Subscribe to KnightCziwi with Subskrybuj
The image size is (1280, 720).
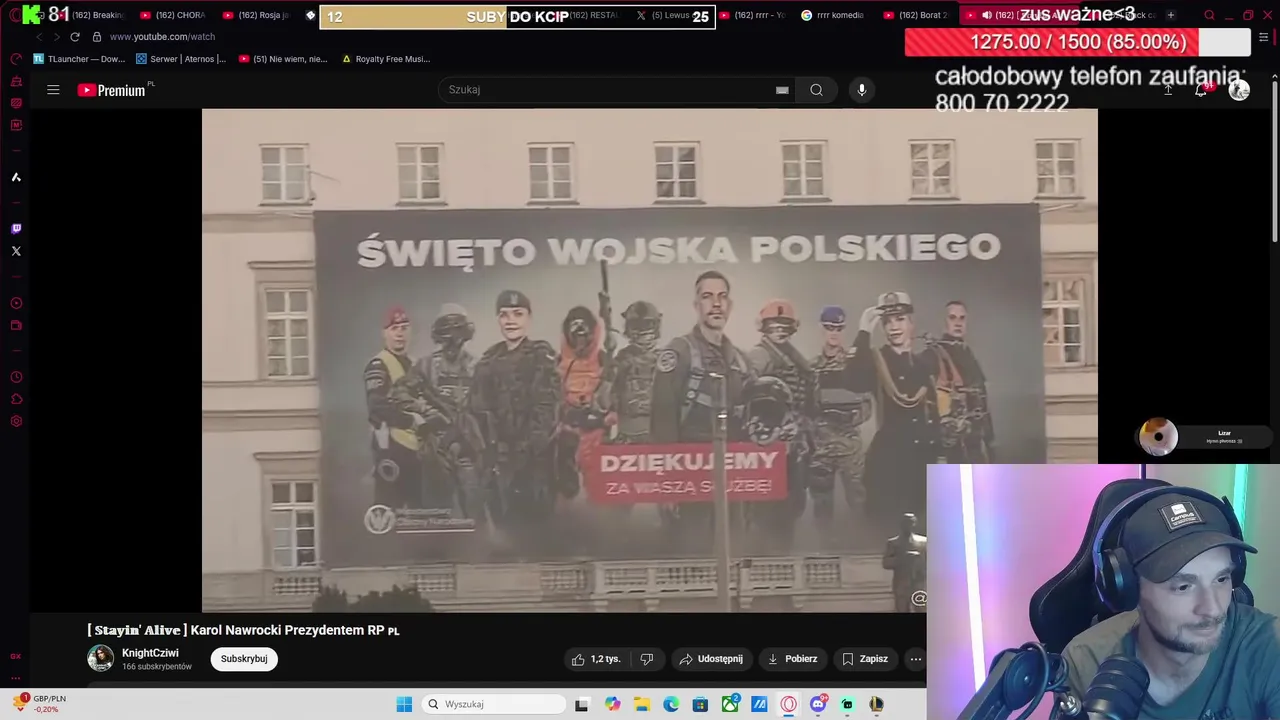pyautogui.click(x=244, y=659)
